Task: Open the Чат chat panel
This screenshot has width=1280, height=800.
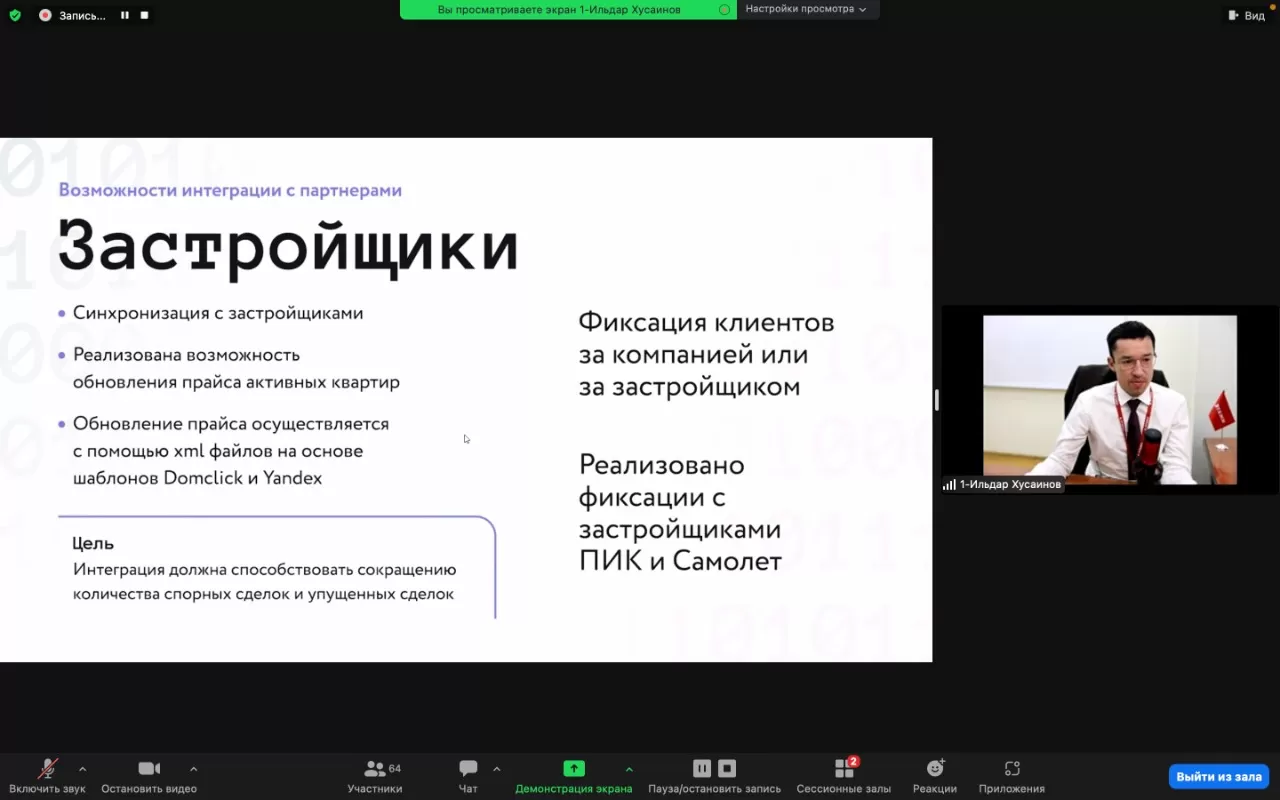Action: pyautogui.click(x=468, y=769)
